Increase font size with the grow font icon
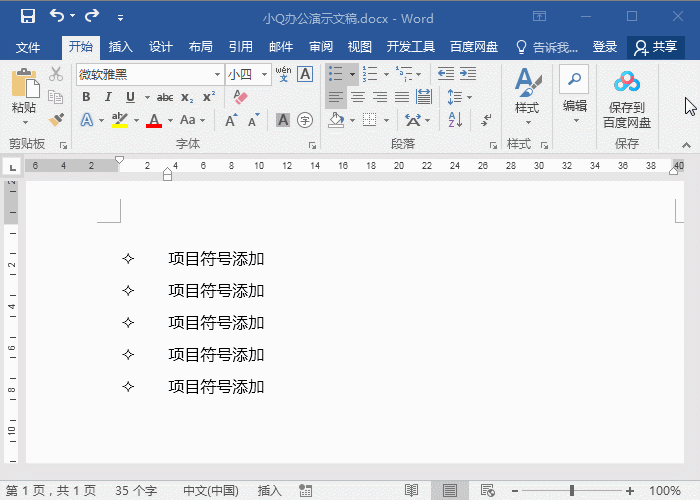The image size is (700, 500). pos(231,120)
